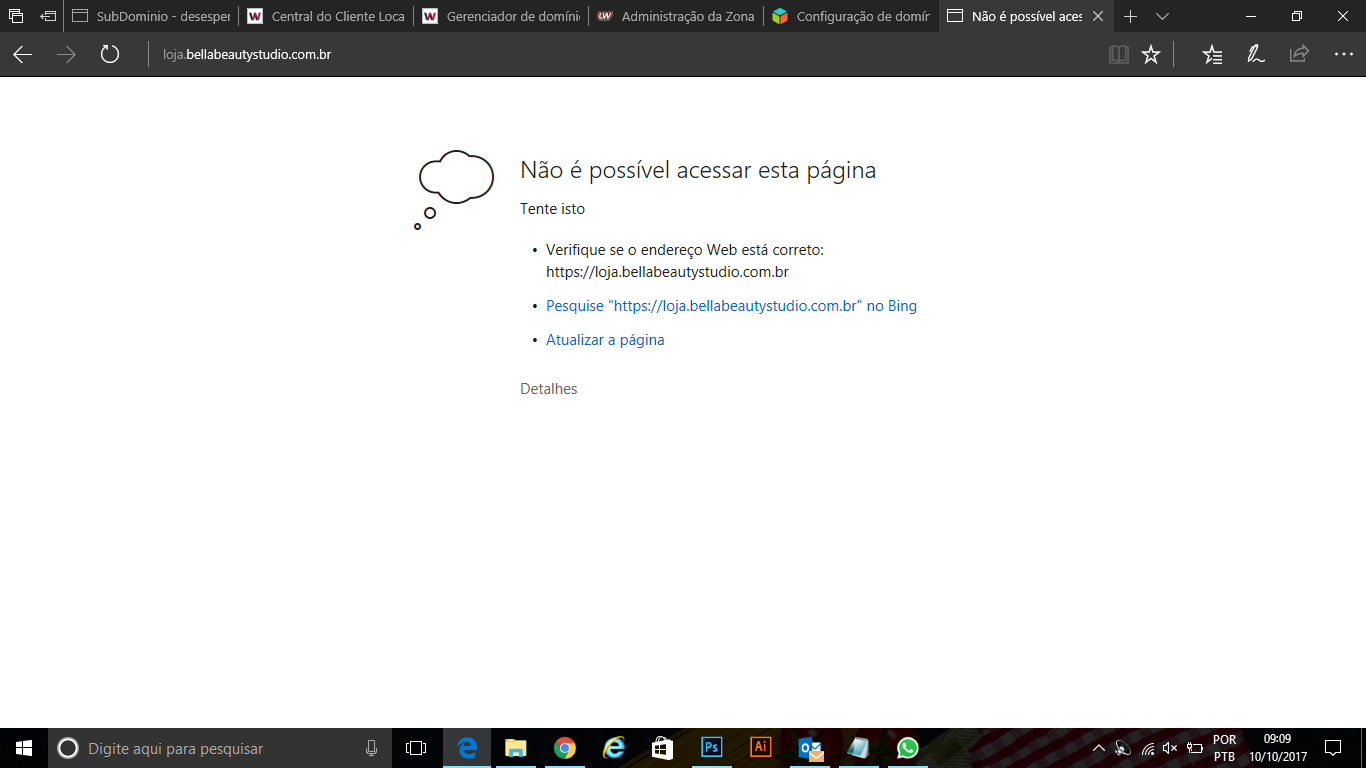Open Photoshop from the taskbar
This screenshot has width=1366, height=768.
(x=711, y=748)
